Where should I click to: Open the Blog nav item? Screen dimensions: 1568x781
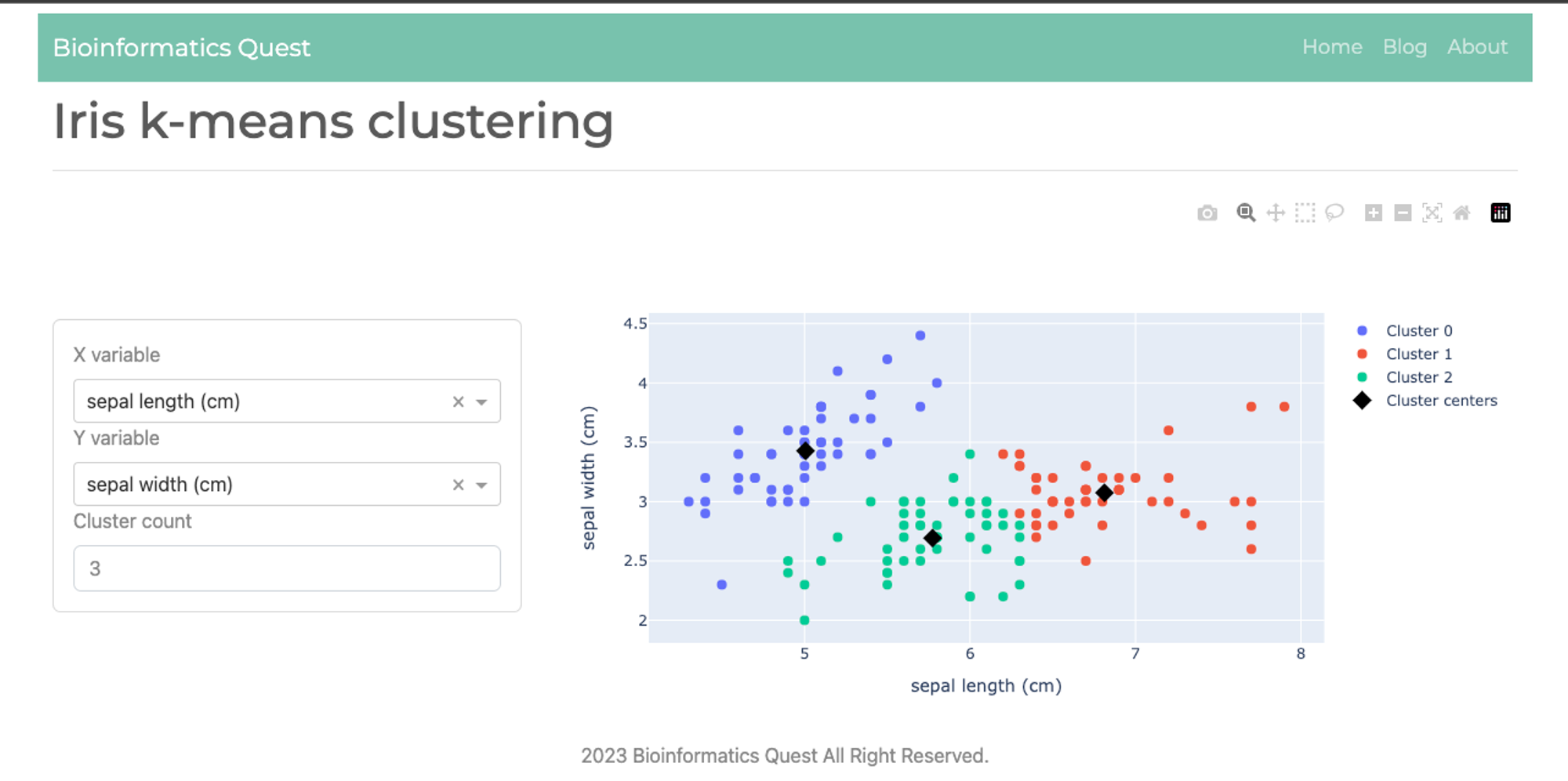[x=1404, y=47]
